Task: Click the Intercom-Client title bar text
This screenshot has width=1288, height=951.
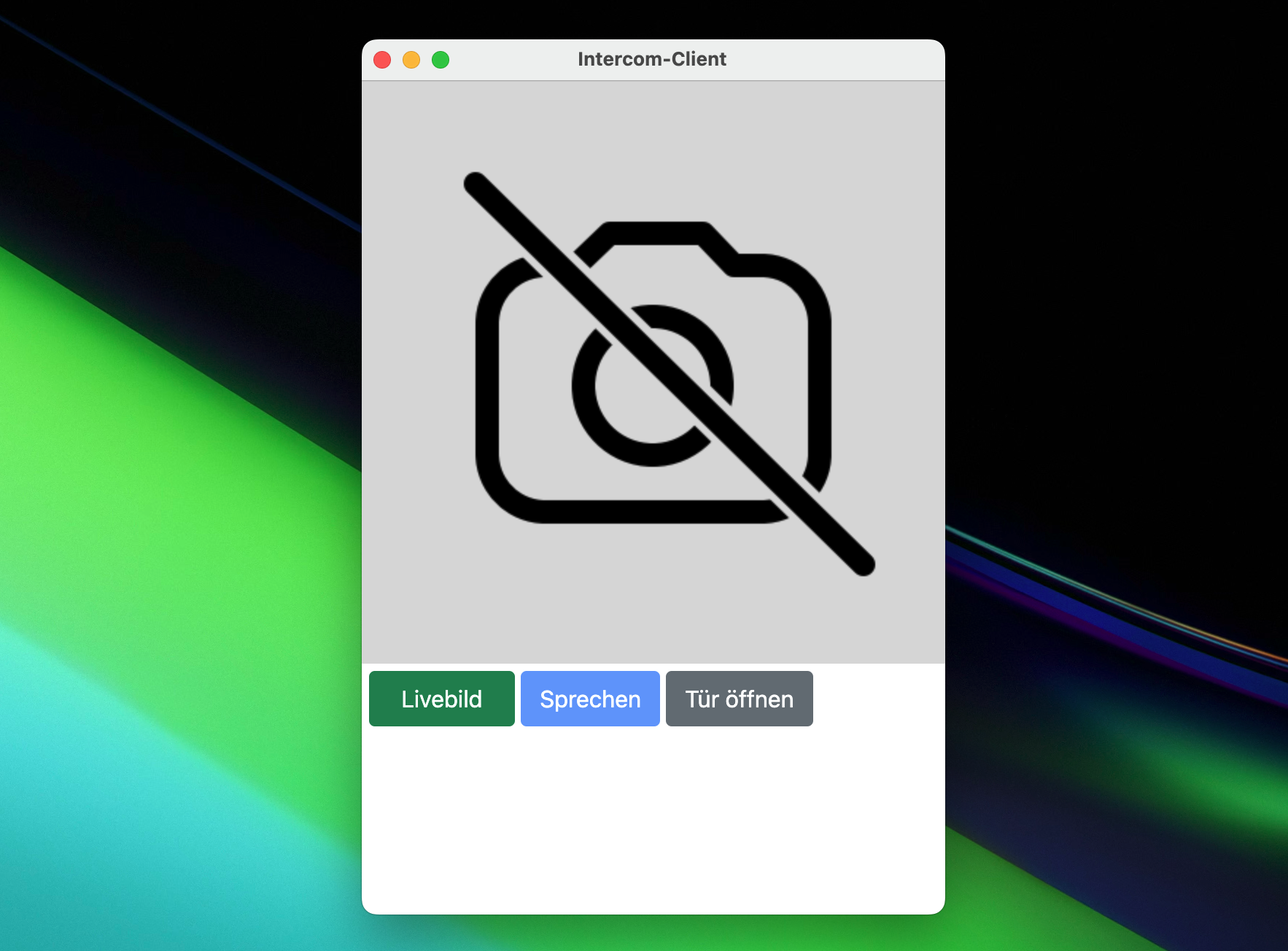Action: 653,59
